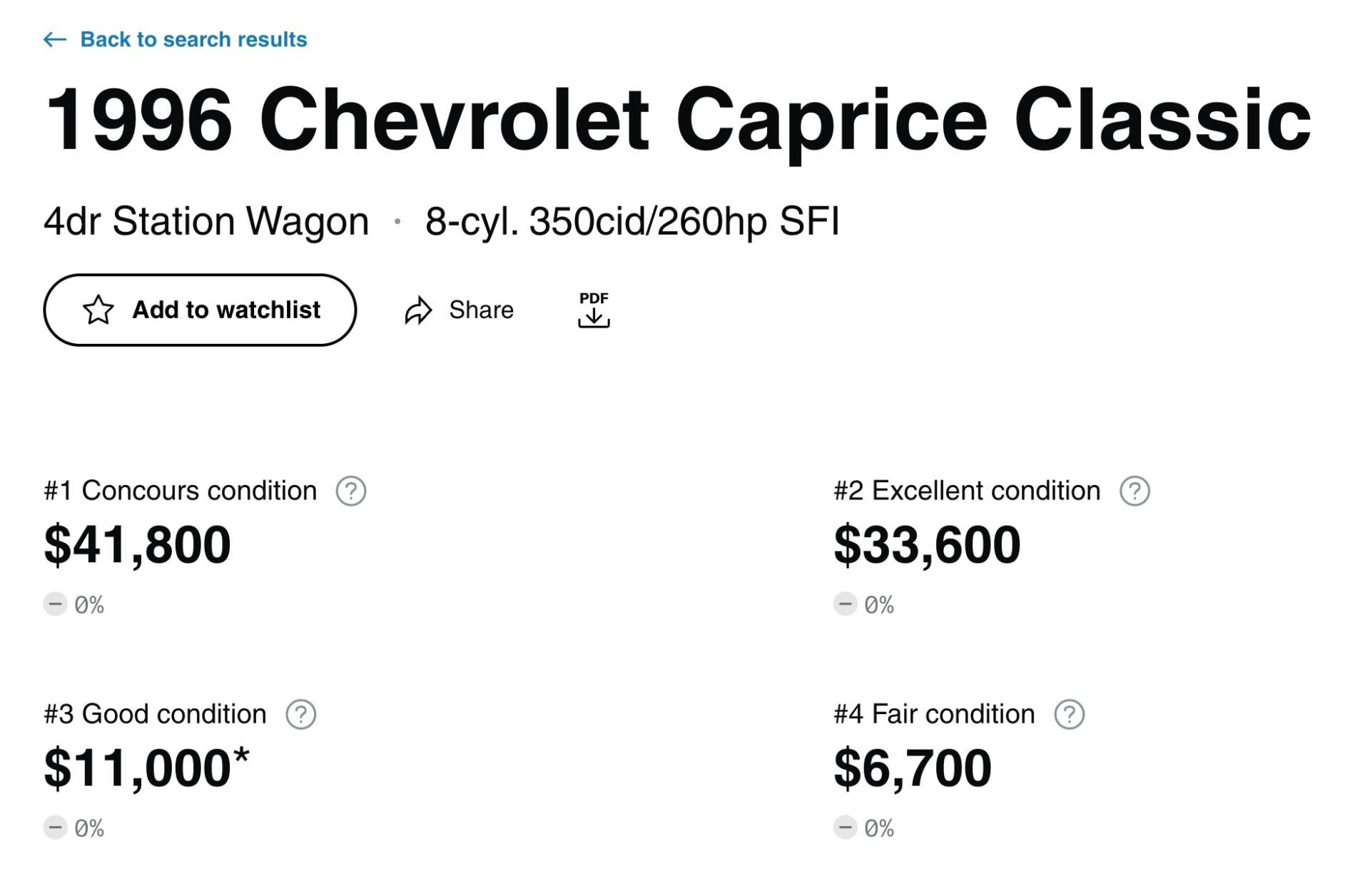Click the minus change icon under $11,000

click(x=56, y=828)
